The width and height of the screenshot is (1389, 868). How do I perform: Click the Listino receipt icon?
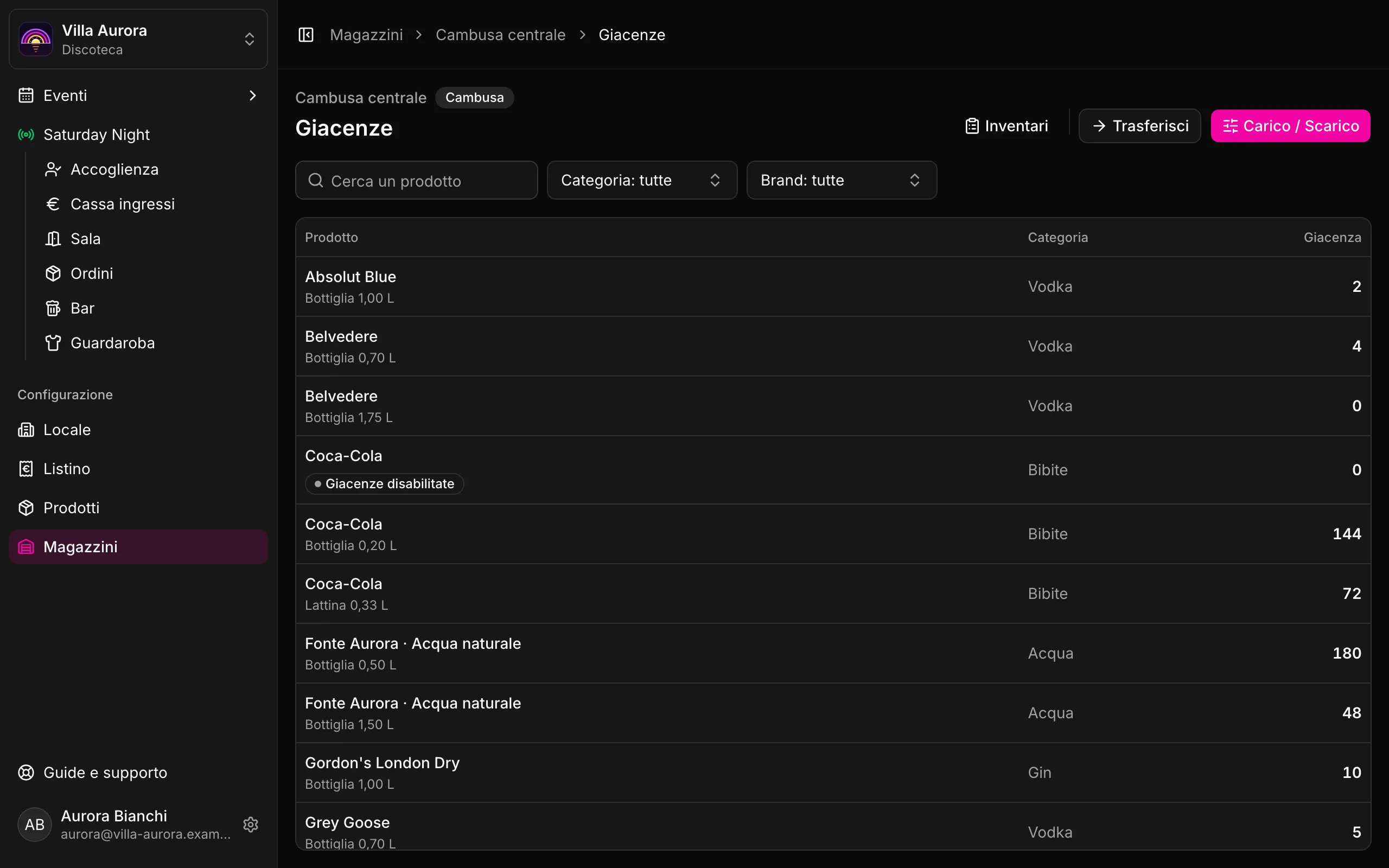(26, 468)
